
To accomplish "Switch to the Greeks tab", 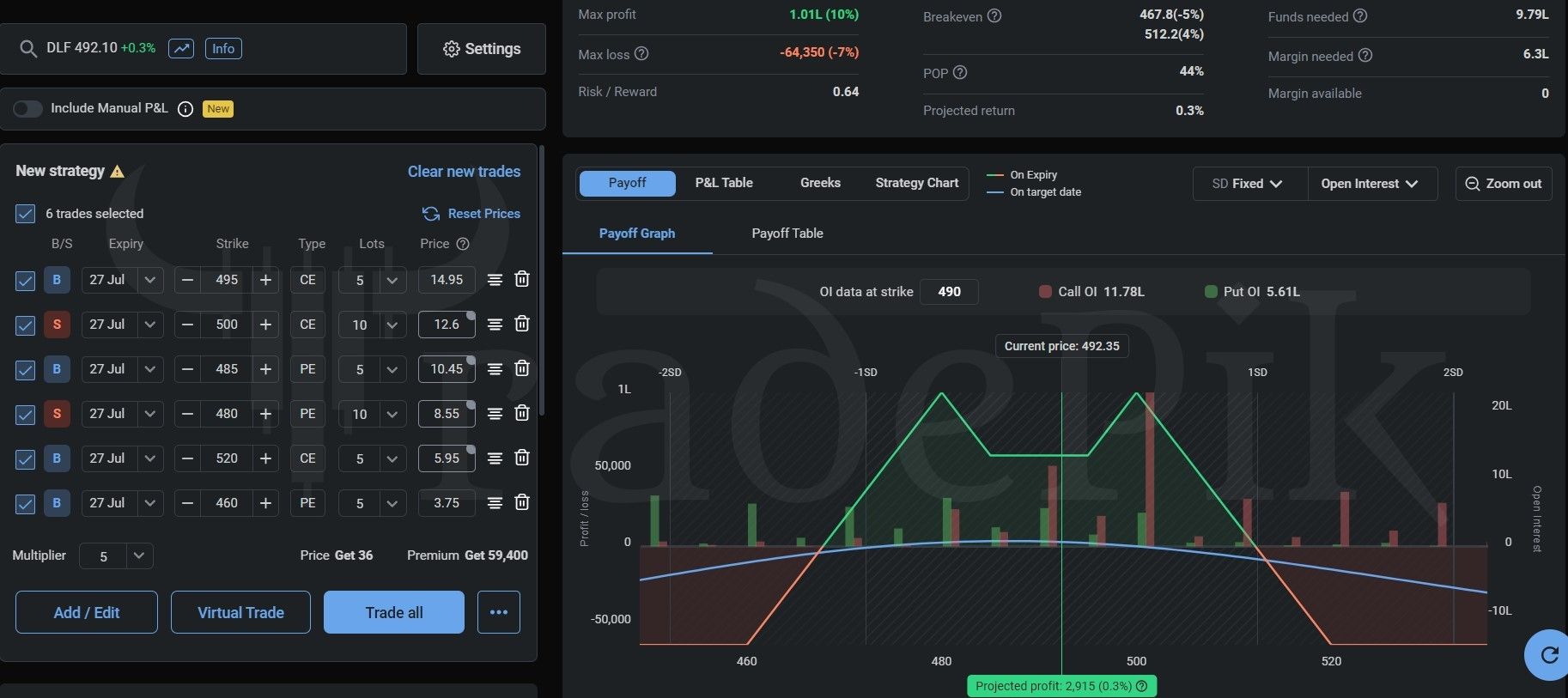I will pyautogui.click(x=820, y=183).
